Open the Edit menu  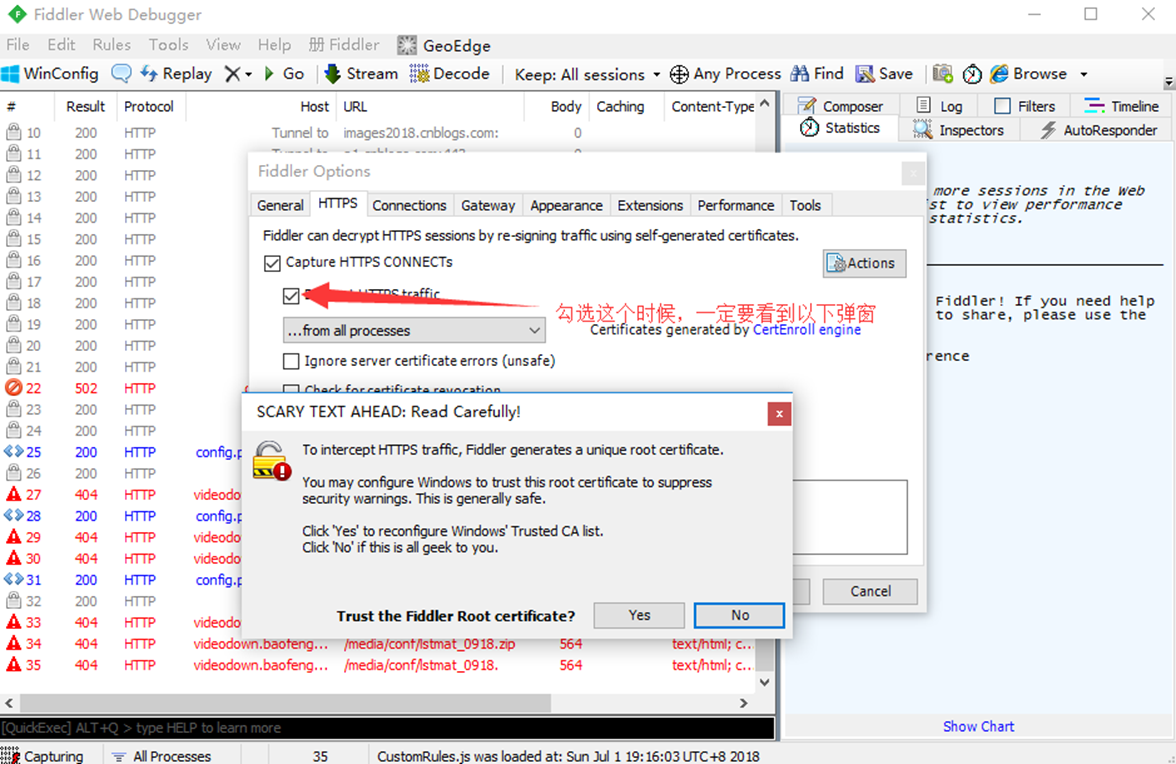61,45
